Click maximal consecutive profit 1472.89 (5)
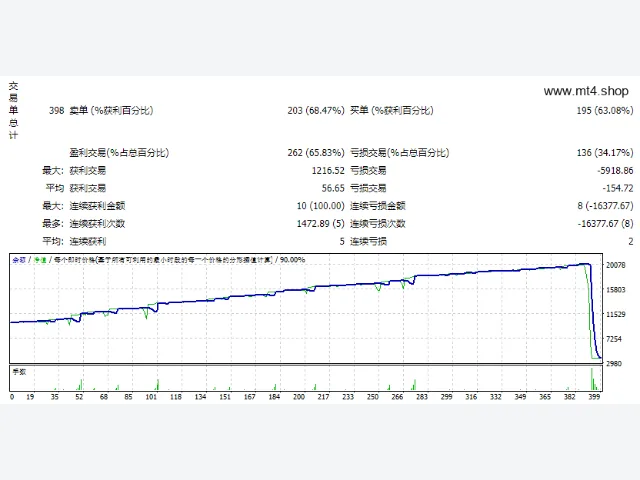 [320, 224]
